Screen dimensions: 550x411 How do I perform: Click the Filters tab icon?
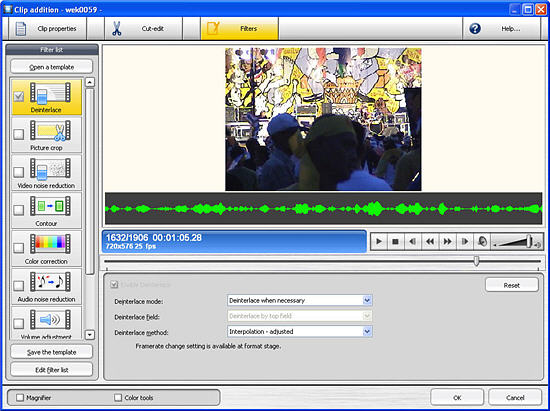coord(213,28)
